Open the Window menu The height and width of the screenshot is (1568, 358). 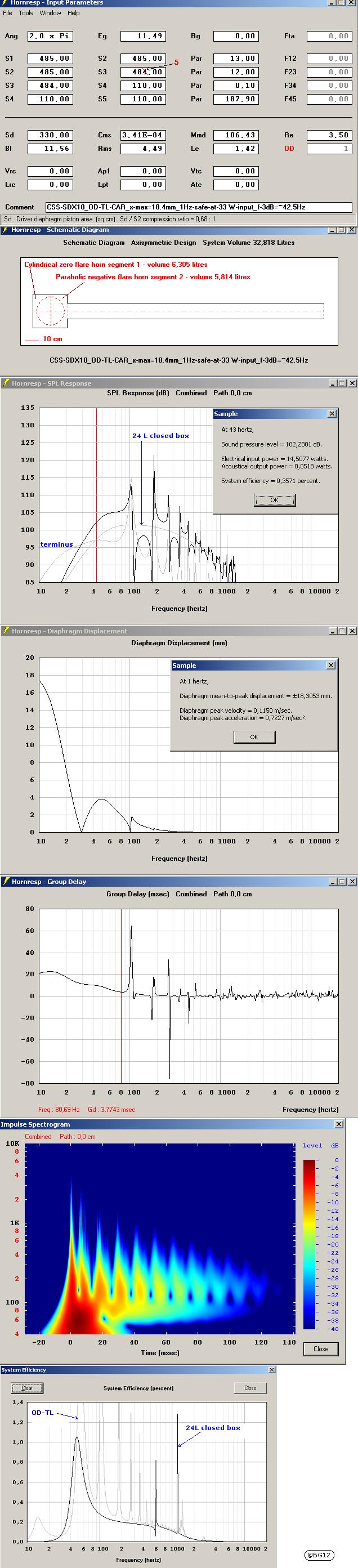pyautogui.click(x=50, y=13)
